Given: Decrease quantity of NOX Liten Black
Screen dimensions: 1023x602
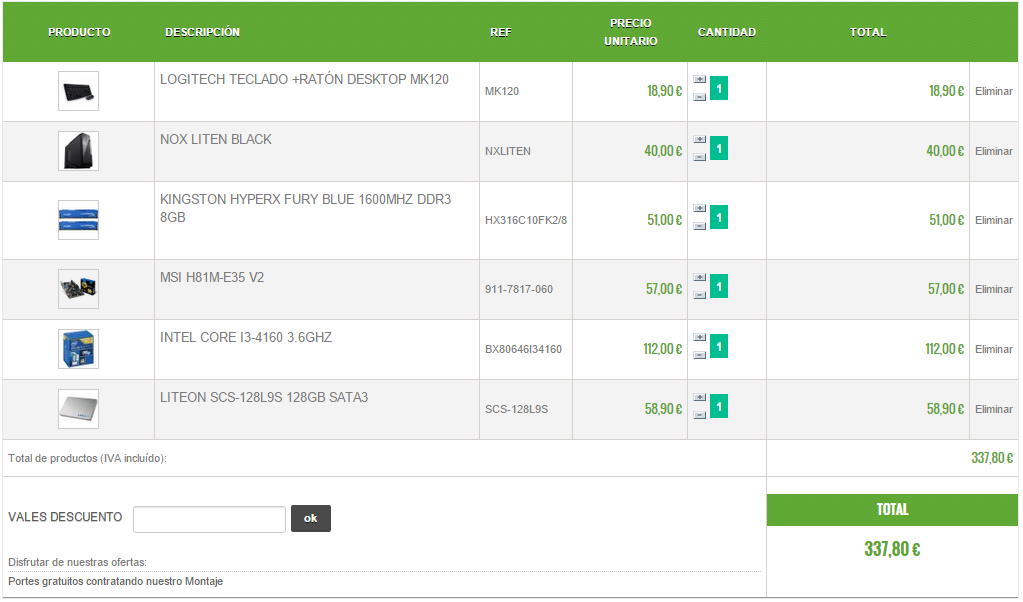Looking at the screenshot, I should [x=699, y=157].
